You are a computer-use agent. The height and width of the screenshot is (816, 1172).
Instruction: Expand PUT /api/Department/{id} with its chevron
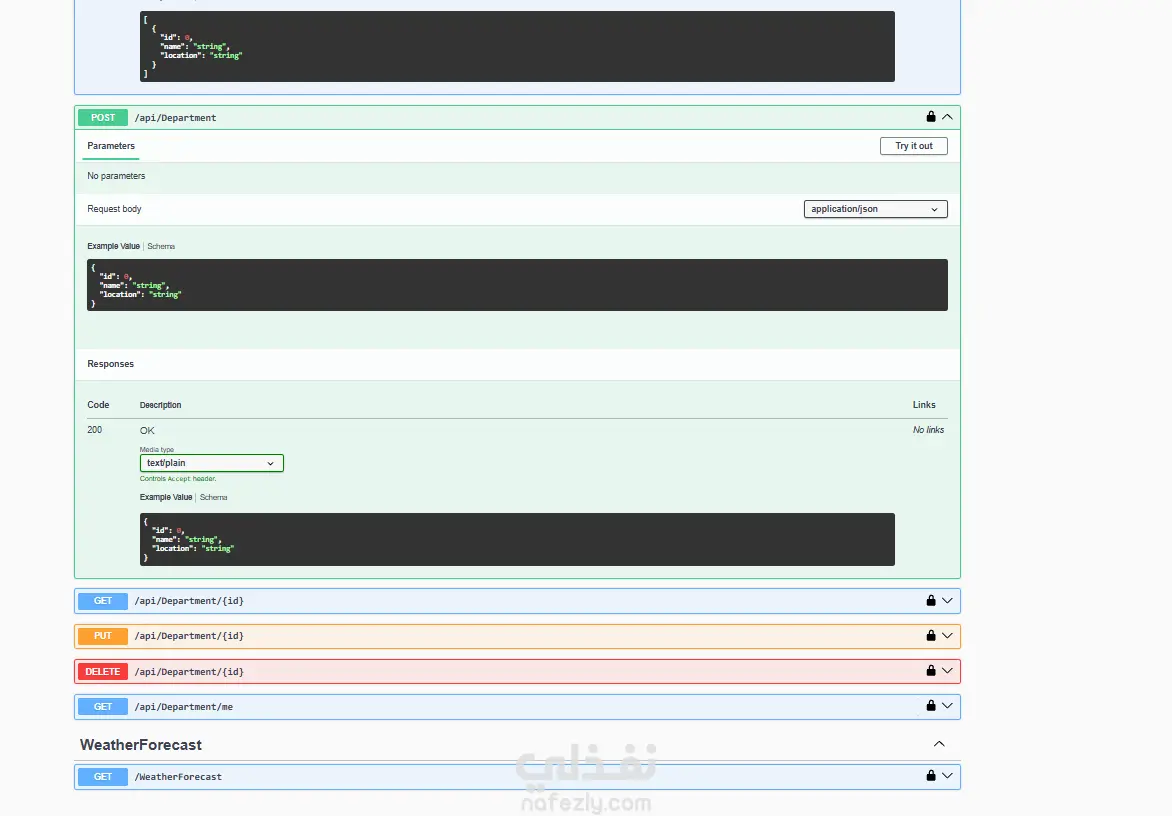coord(947,635)
